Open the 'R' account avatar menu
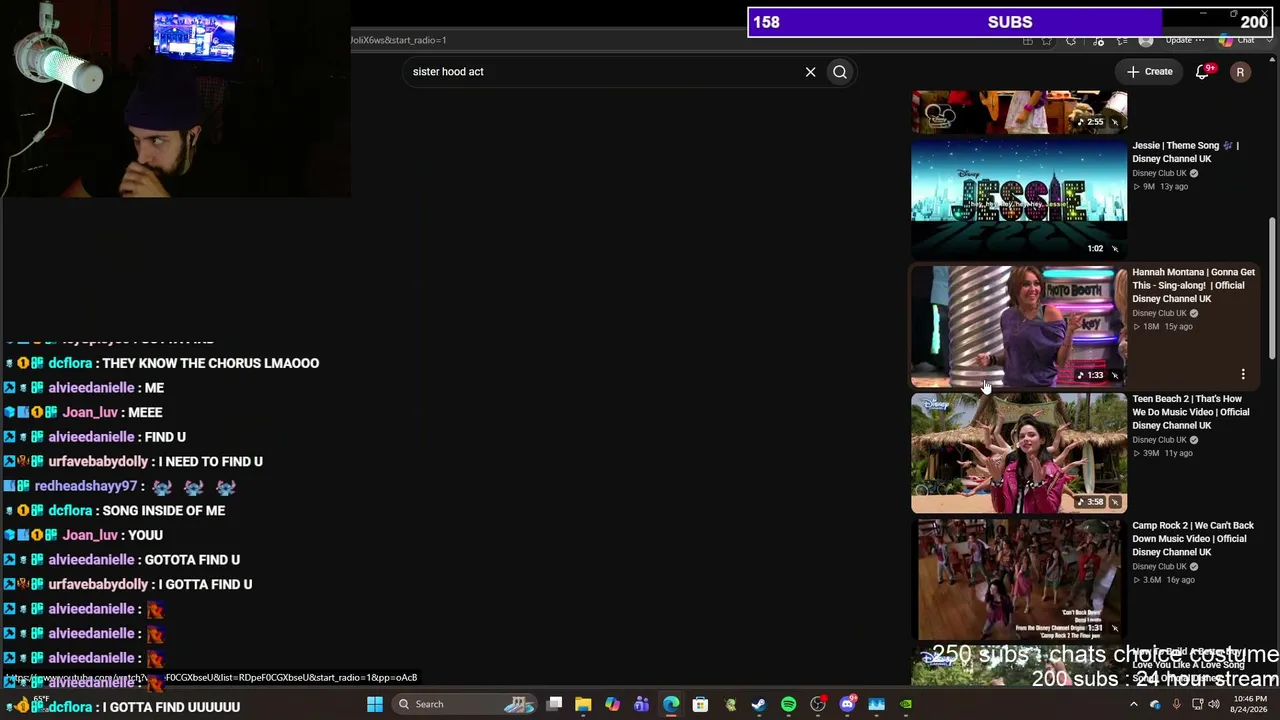Image resolution: width=1280 pixels, height=720 pixels. click(1240, 72)
